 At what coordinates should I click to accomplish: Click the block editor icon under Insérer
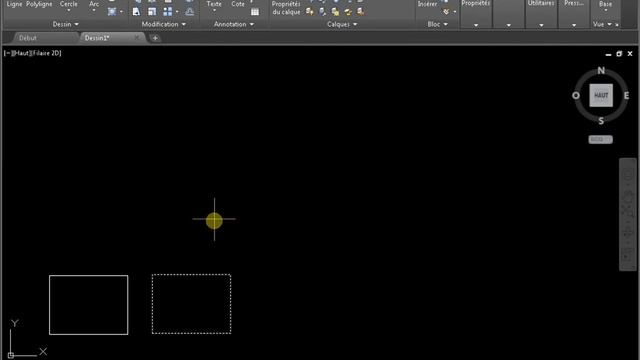pos(446,12)
